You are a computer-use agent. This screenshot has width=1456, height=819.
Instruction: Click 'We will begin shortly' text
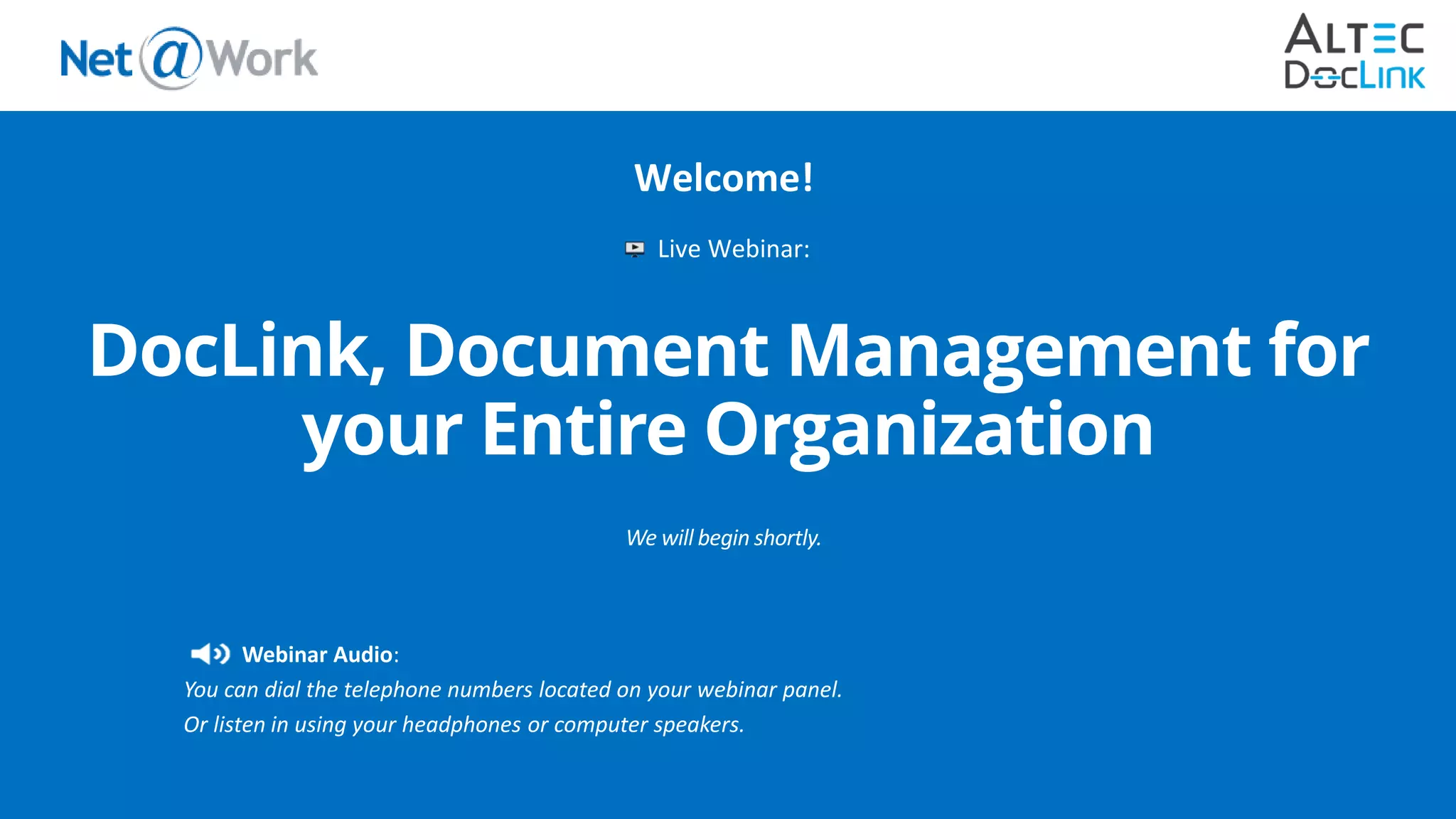(x=723, y=538)
